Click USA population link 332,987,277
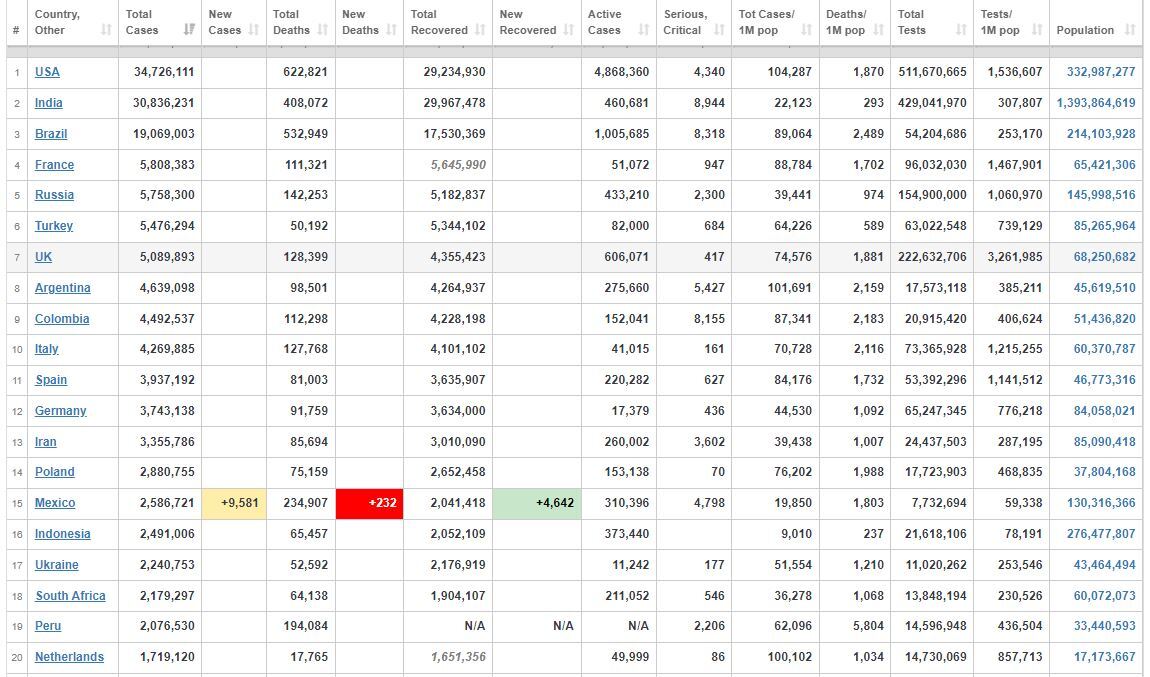Viewport: 1150px width, 677px height. (1101, 72)
